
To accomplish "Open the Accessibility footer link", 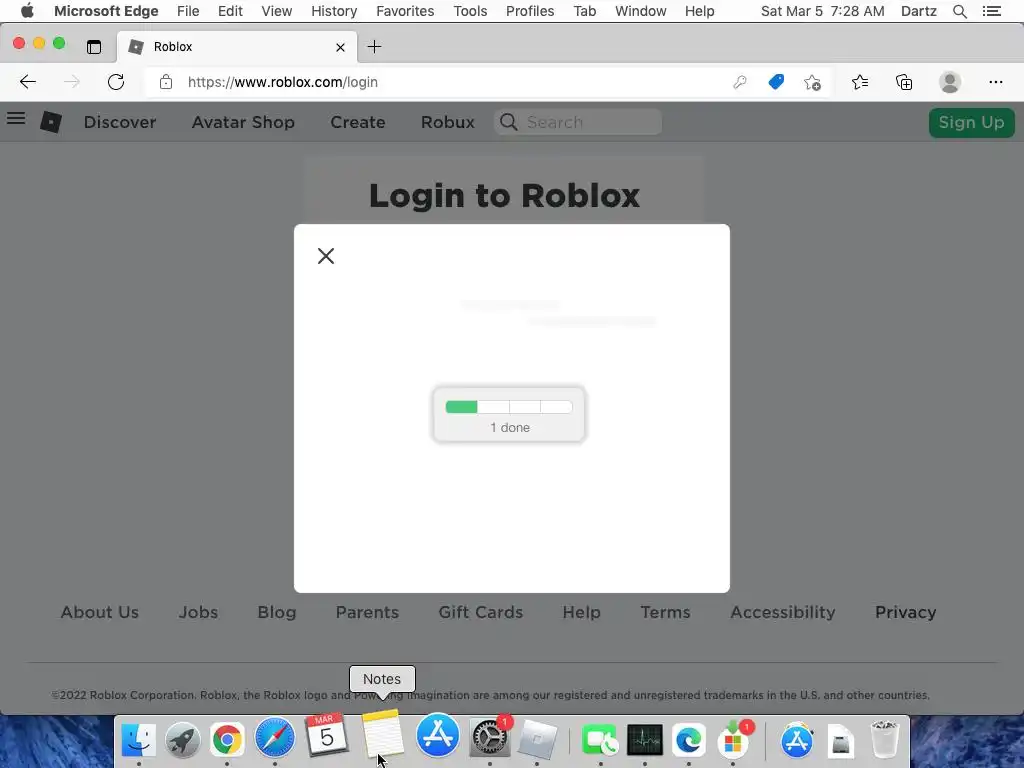I will (782, 612).
